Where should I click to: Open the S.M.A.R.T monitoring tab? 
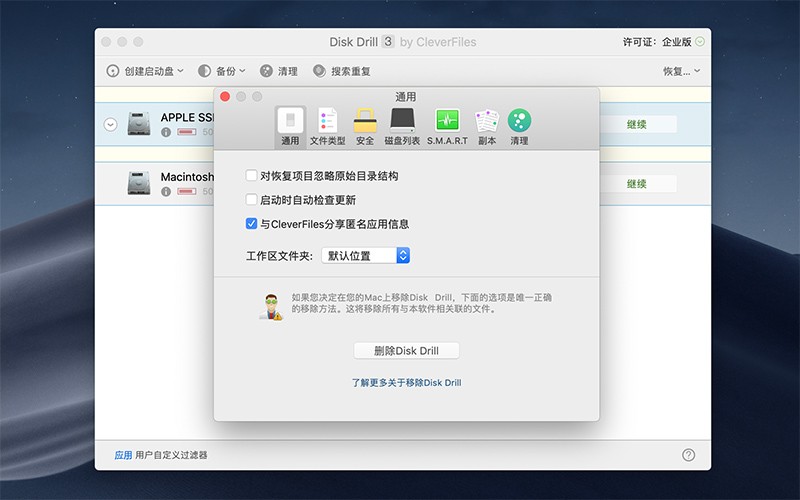[447, 127]
